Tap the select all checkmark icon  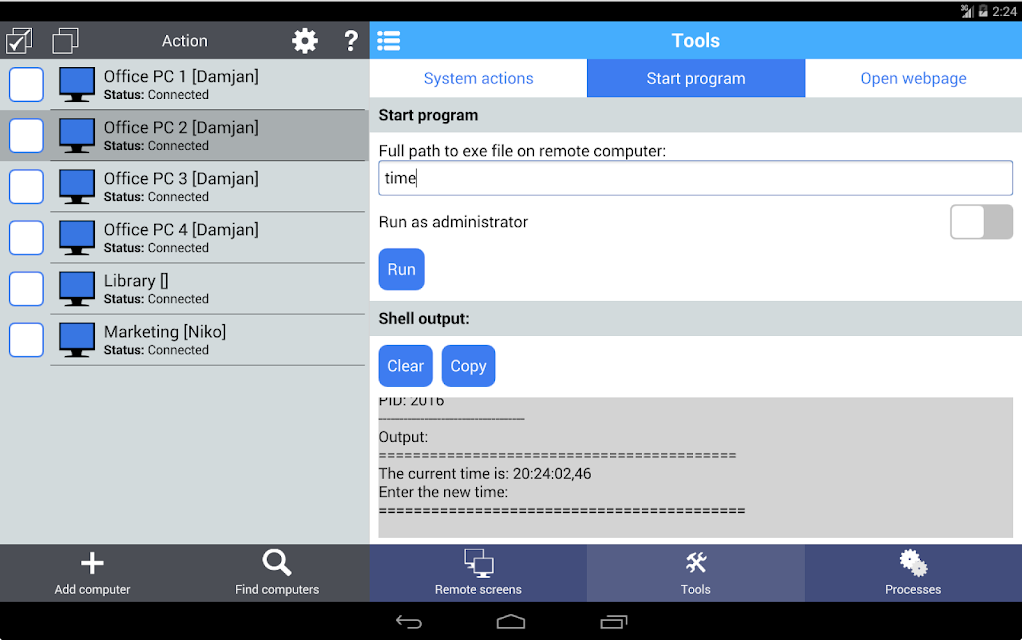[20, 40]
